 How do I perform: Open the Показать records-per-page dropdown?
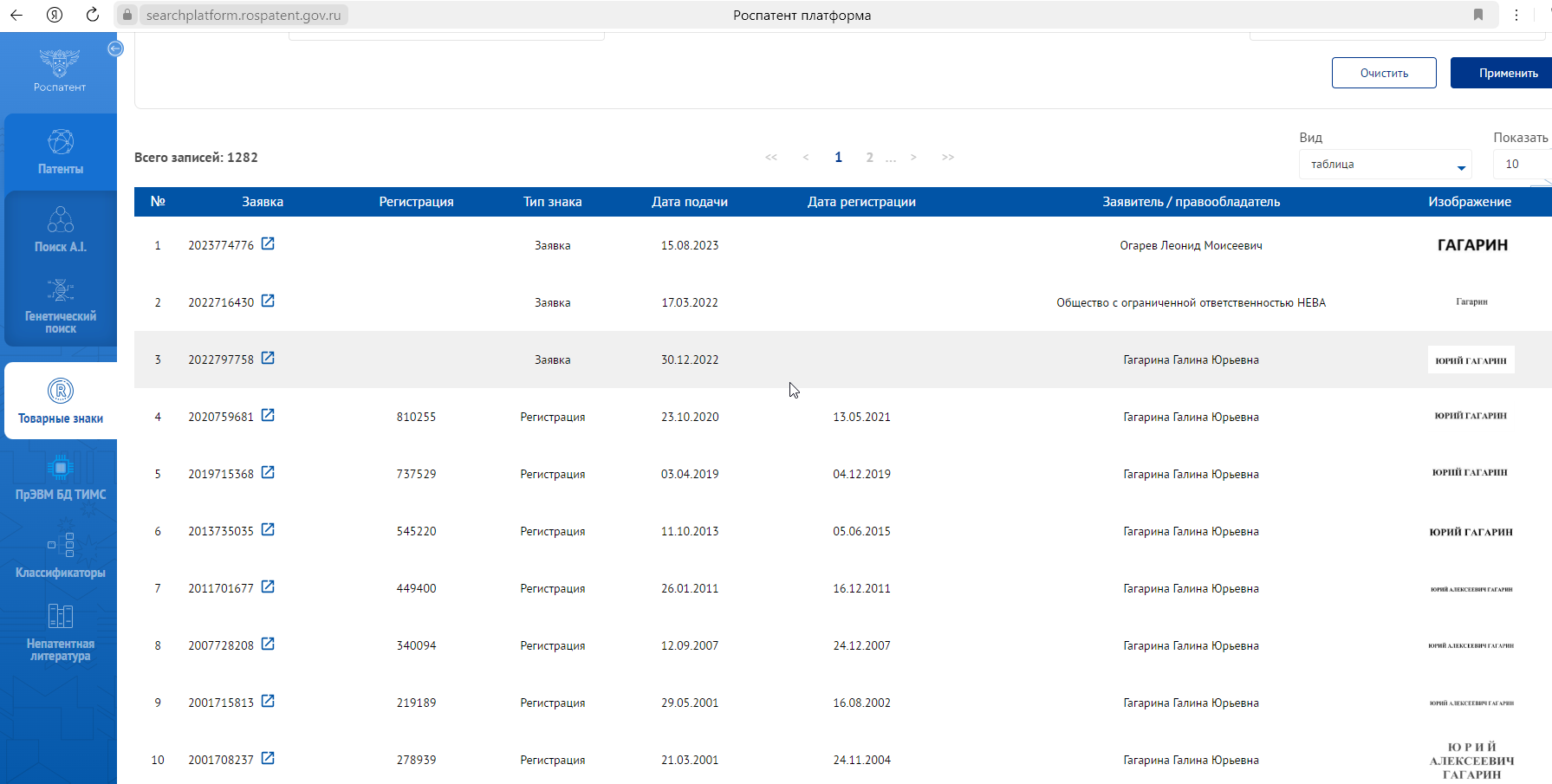pyautogui.click(x=1523, y=164)
